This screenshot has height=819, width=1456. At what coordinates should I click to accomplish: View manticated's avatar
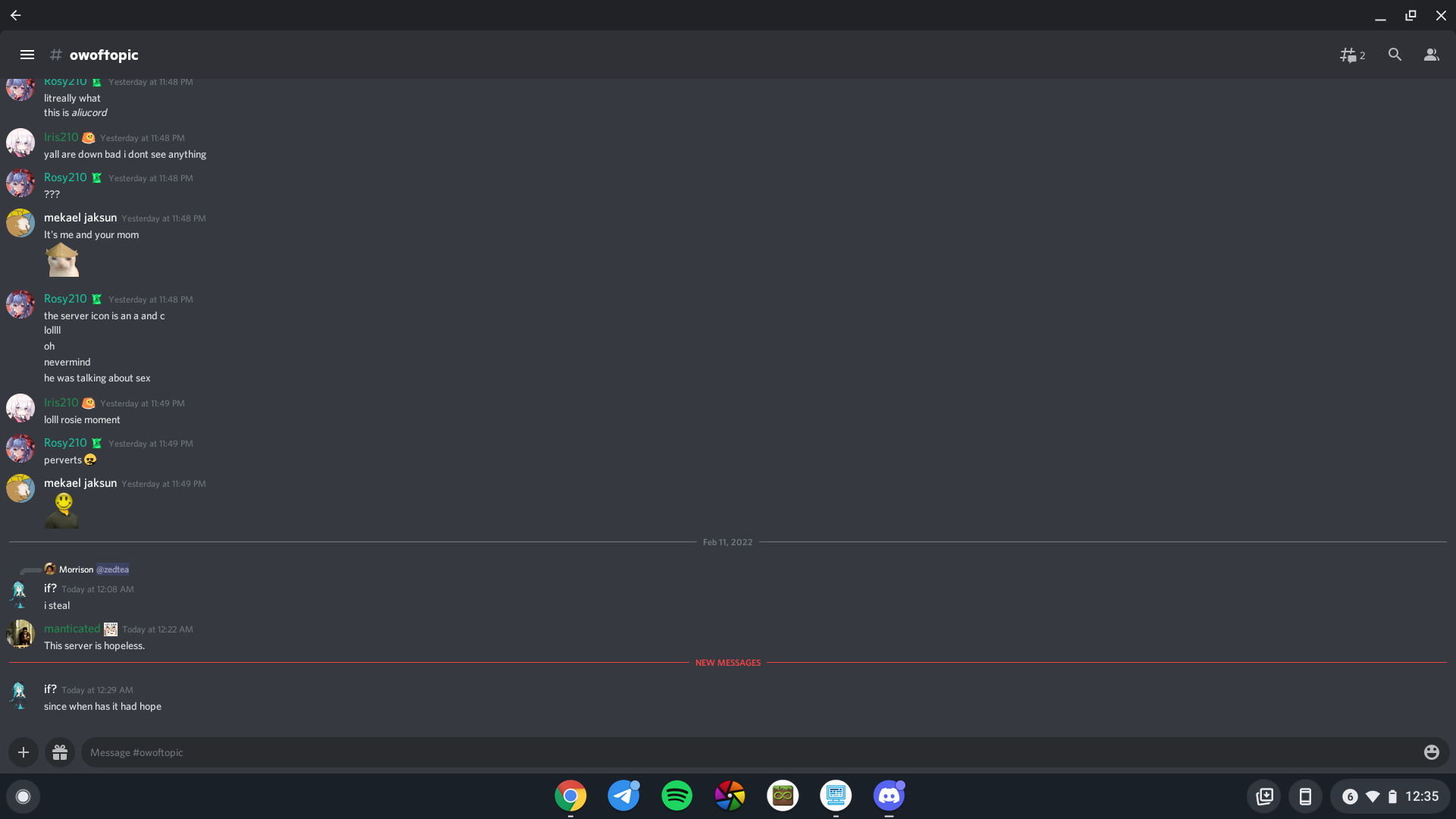[20, 635]
